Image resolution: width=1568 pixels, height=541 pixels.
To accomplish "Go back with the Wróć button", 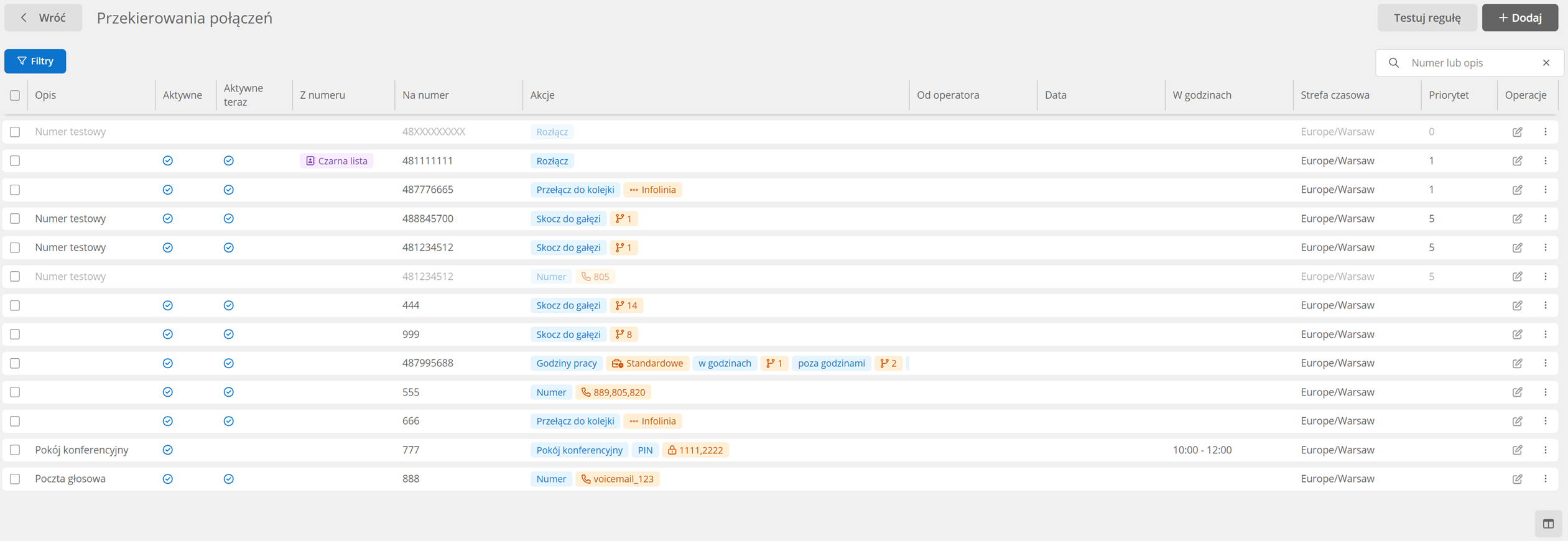I will click(43, 17).
